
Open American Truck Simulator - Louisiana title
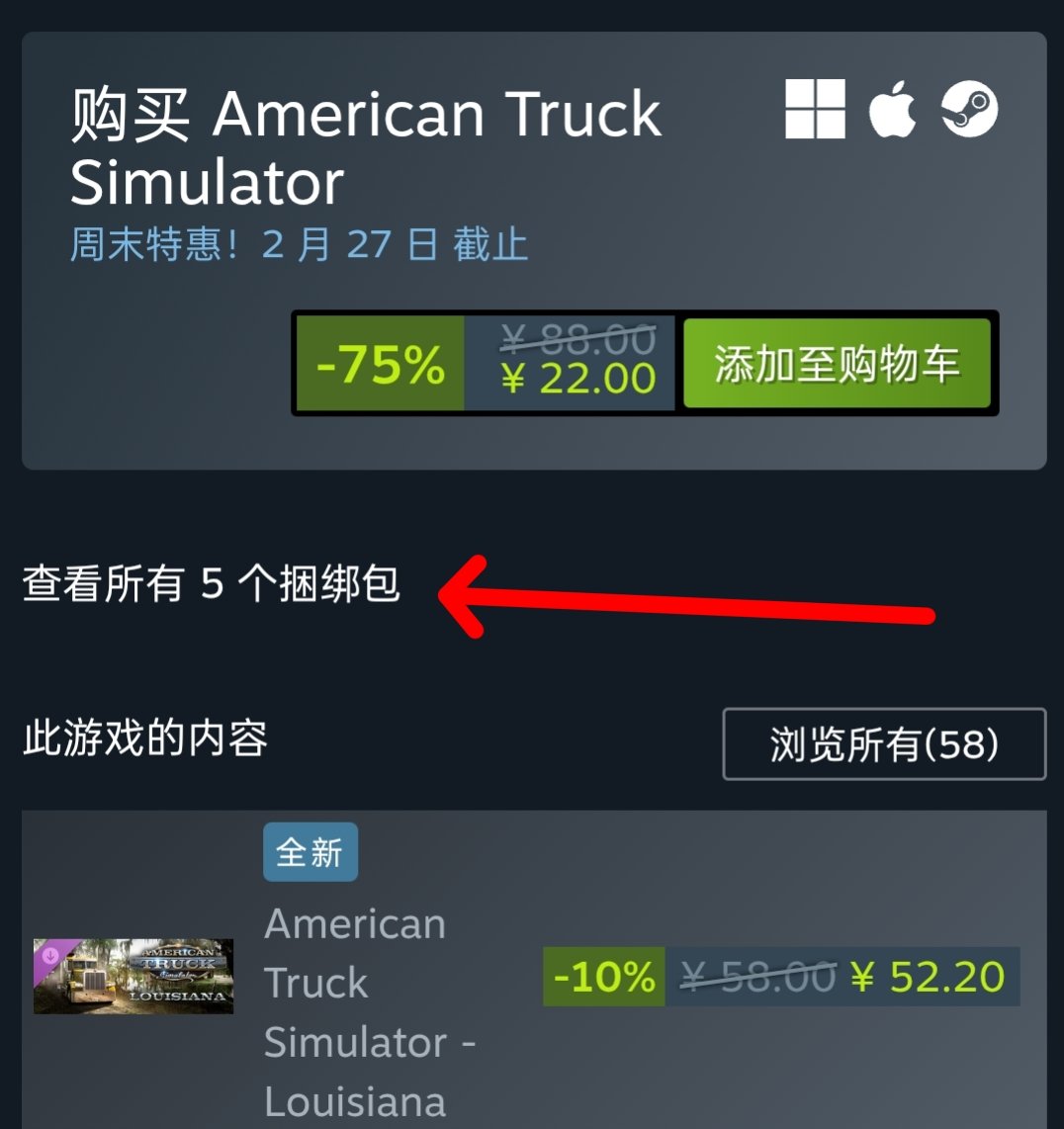(370, 1012)
